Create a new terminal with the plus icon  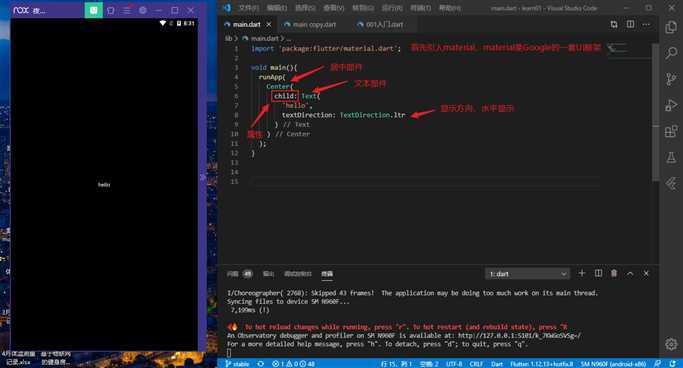582,273
